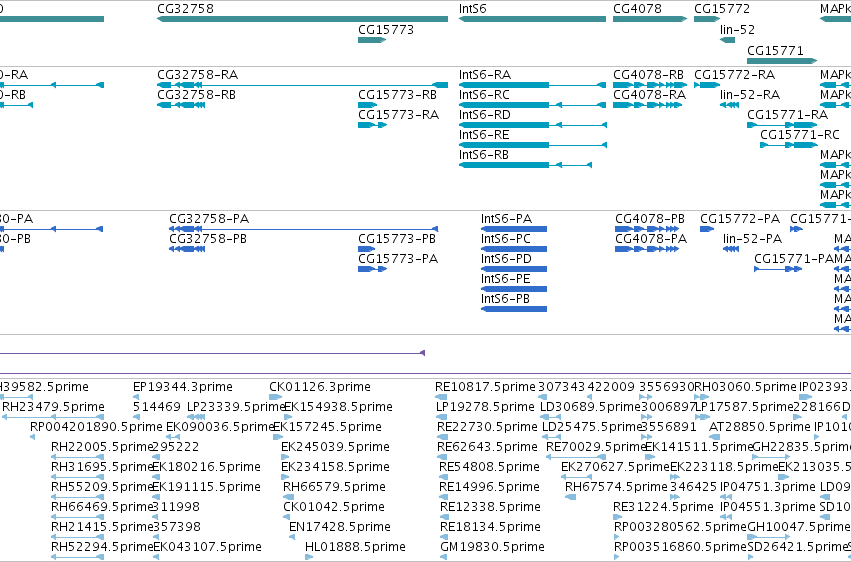Select EST RE14996.5prime
Viewport: 851px width, 562px height.
(x=489, y=488)
